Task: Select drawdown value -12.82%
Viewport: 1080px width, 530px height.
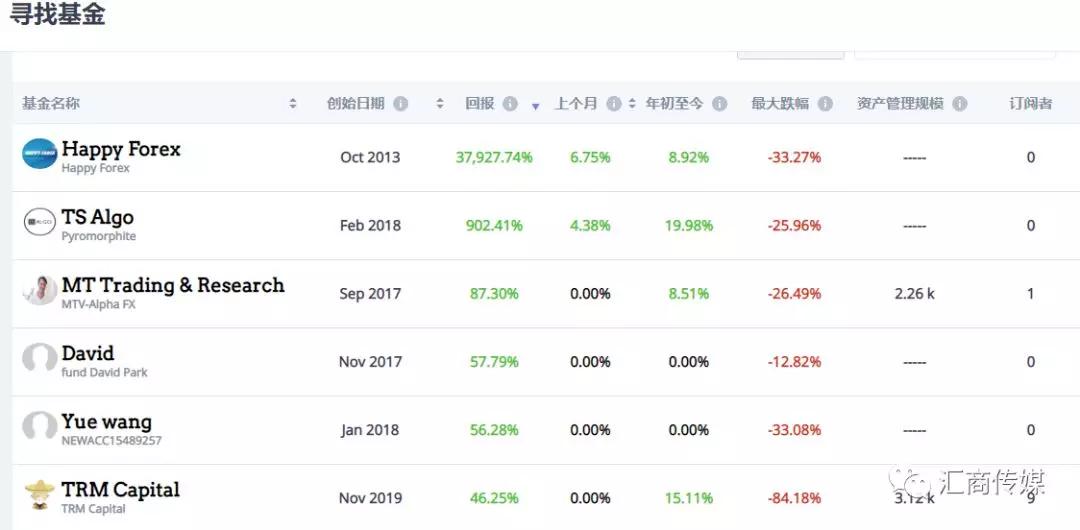Action: 794,362
